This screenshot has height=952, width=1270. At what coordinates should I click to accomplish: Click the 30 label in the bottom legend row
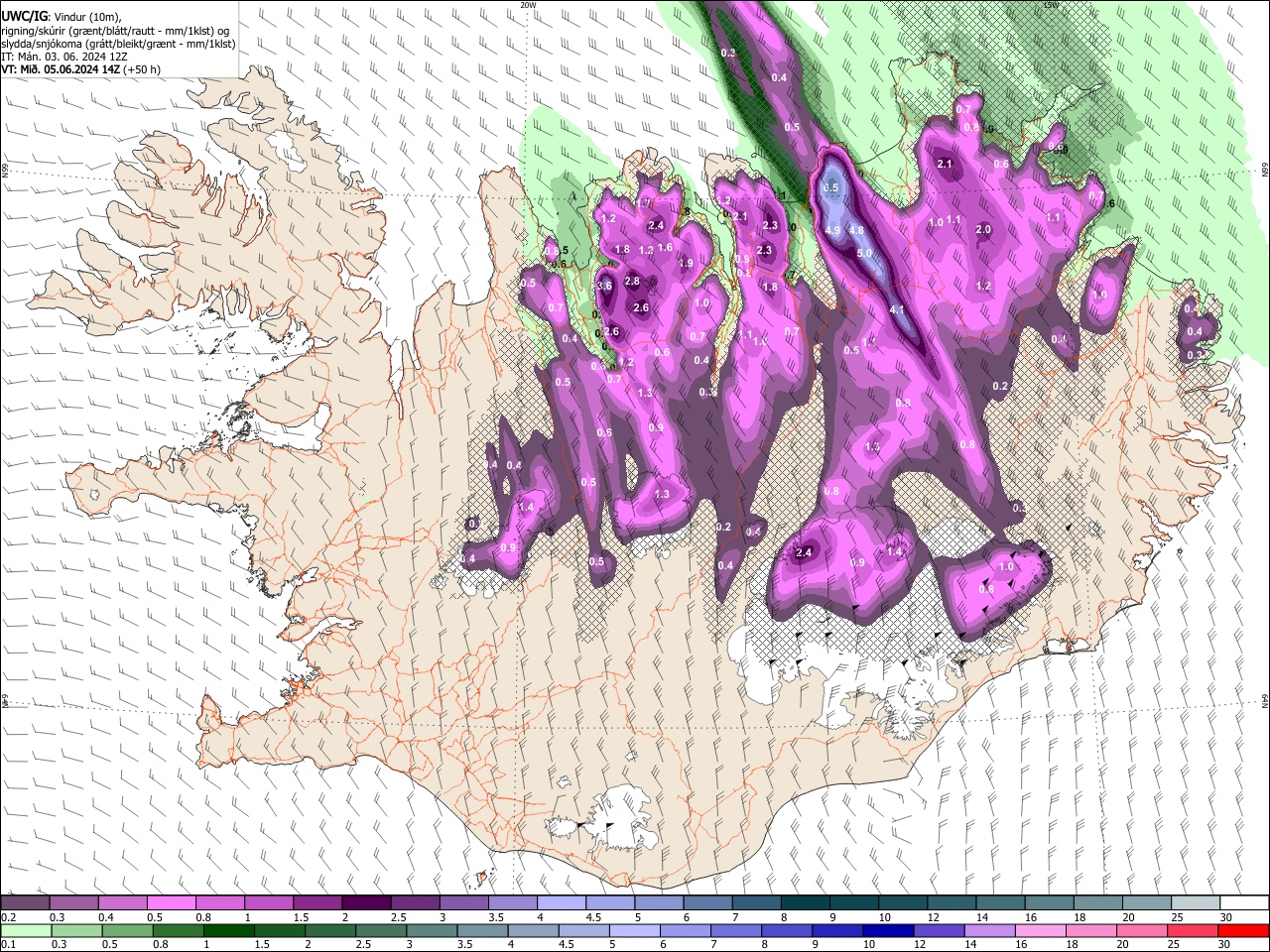click(x=1226, y=945)
